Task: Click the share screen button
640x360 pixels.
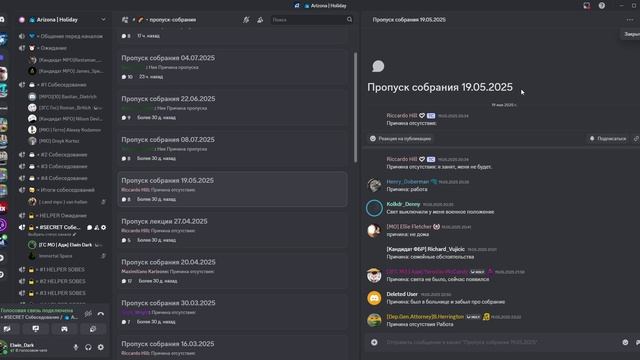Action: coord(36,329)
